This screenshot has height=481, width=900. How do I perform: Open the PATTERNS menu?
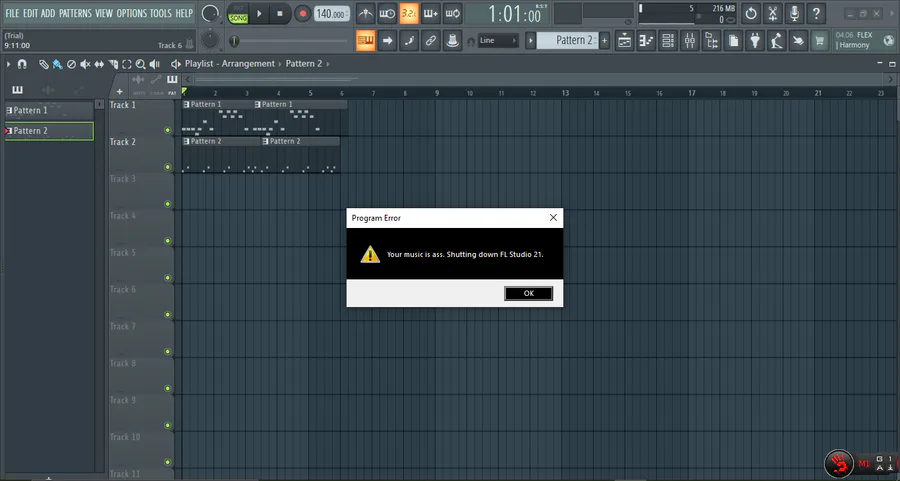(75, 13)
